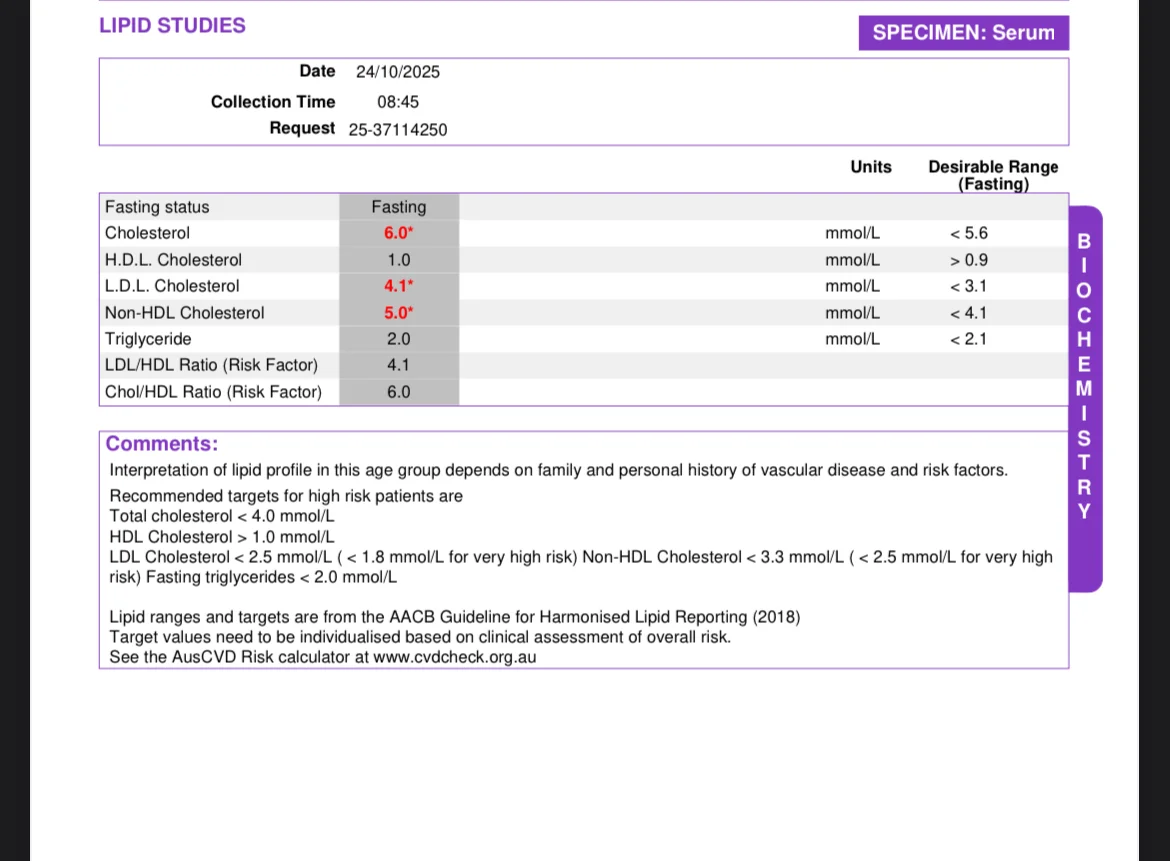The image size is (1170, 861).
Task: Select the < 5.6 cholesterol desirable range
Action: [969, 233]
